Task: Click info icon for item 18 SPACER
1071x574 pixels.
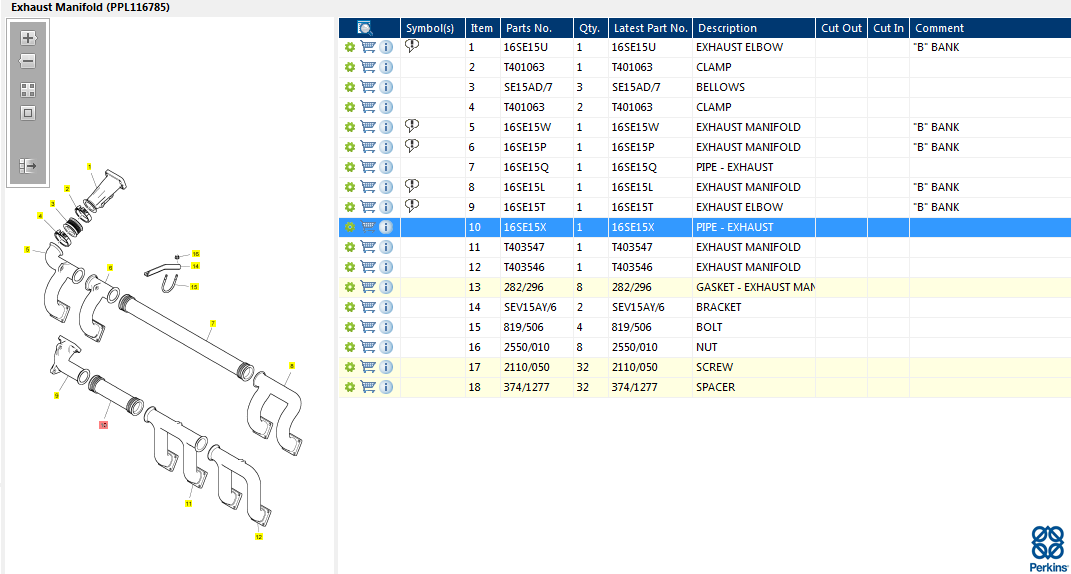Action: tap(386, 387)
